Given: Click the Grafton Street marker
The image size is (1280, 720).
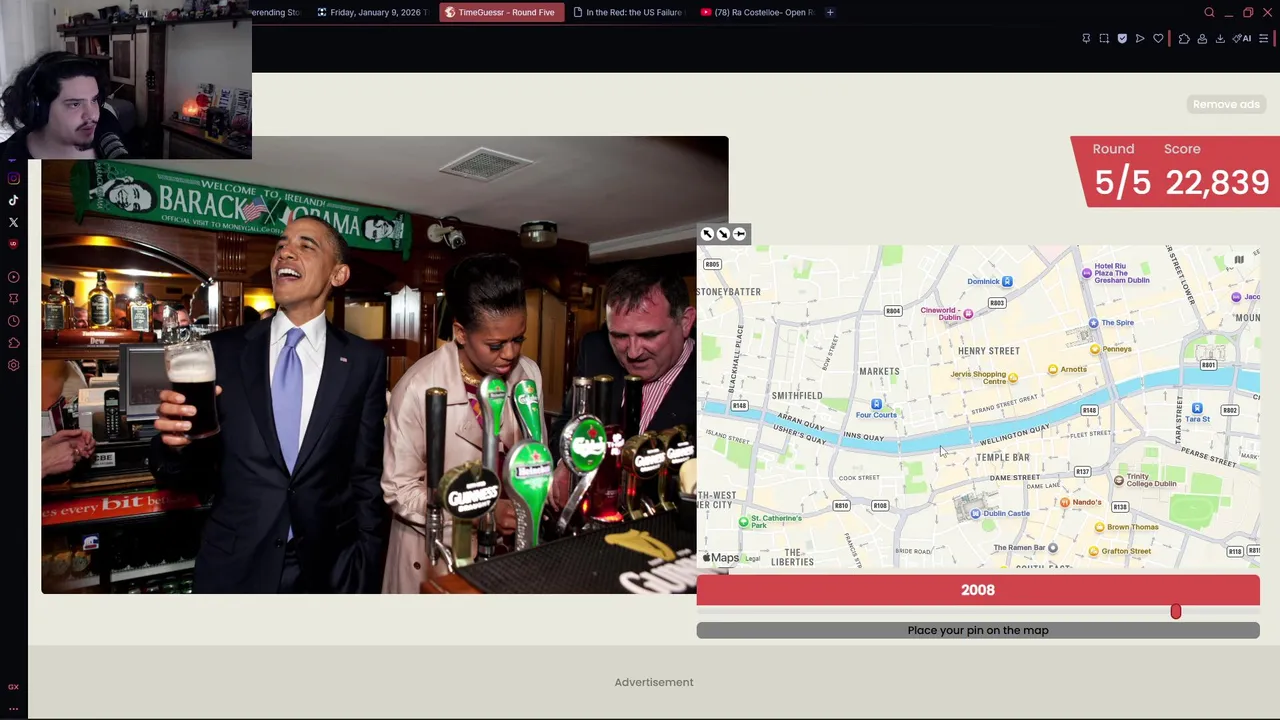Looking at the screenshot, I should 1094,551.
